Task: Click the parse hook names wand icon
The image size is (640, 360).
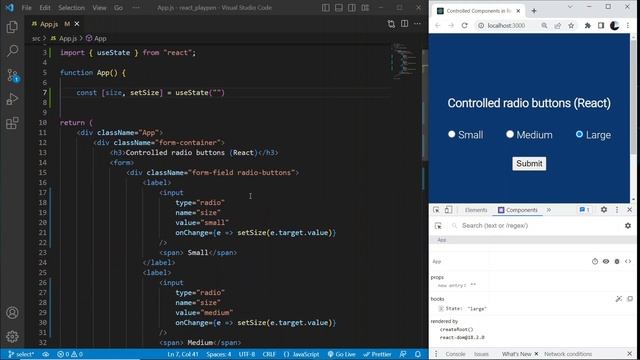Action: click(619, 299)
